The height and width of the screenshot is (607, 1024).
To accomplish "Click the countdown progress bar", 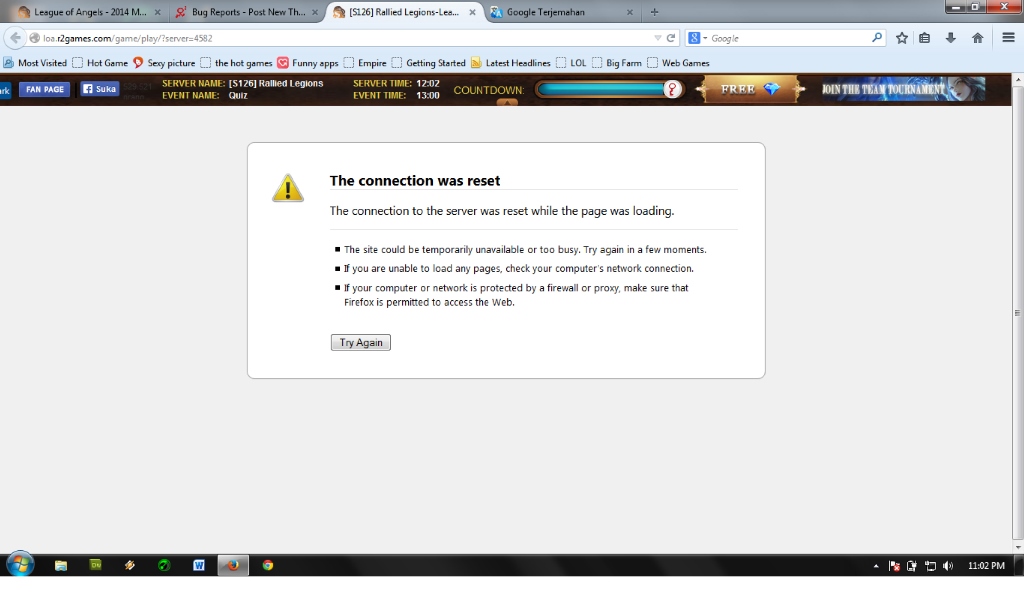I will pyautogui.click(x=601, y=90).
